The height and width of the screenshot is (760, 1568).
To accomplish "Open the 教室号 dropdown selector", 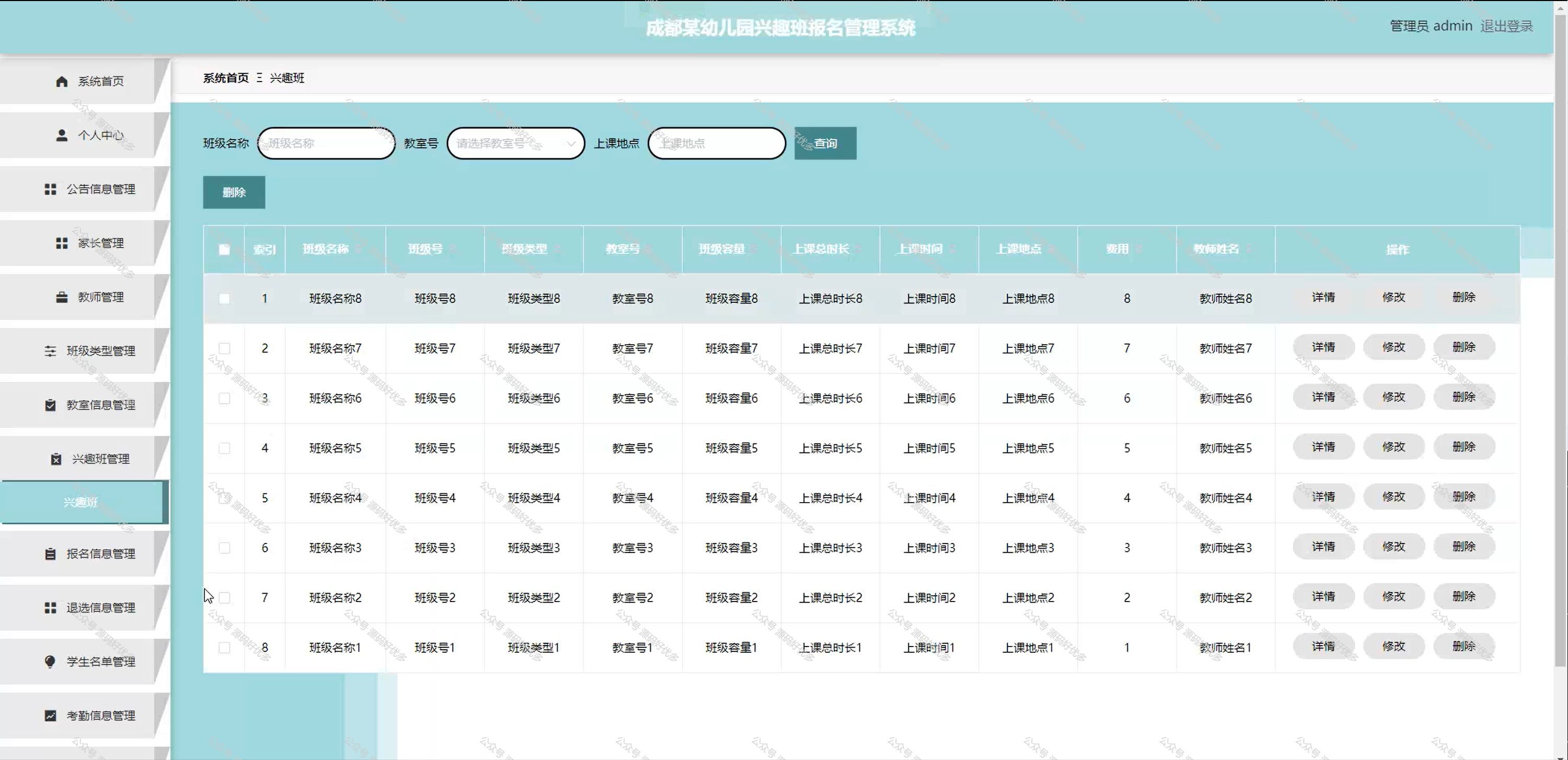I will (x=516, y=143).
